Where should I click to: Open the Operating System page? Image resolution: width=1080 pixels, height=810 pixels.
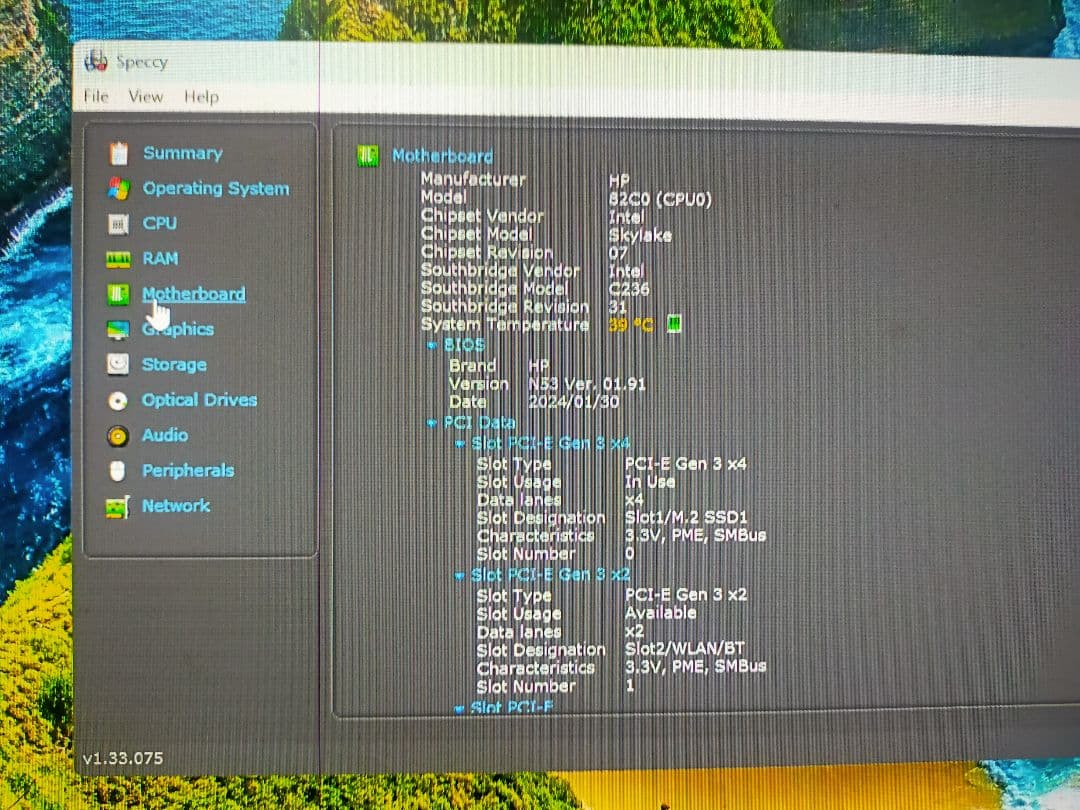click(216, 188)
